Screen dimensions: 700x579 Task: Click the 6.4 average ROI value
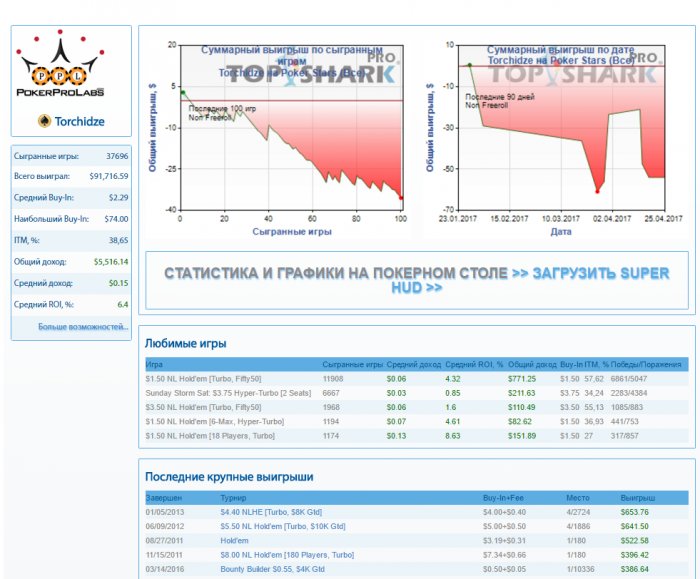pyautogui.click(x=123, y=304)
